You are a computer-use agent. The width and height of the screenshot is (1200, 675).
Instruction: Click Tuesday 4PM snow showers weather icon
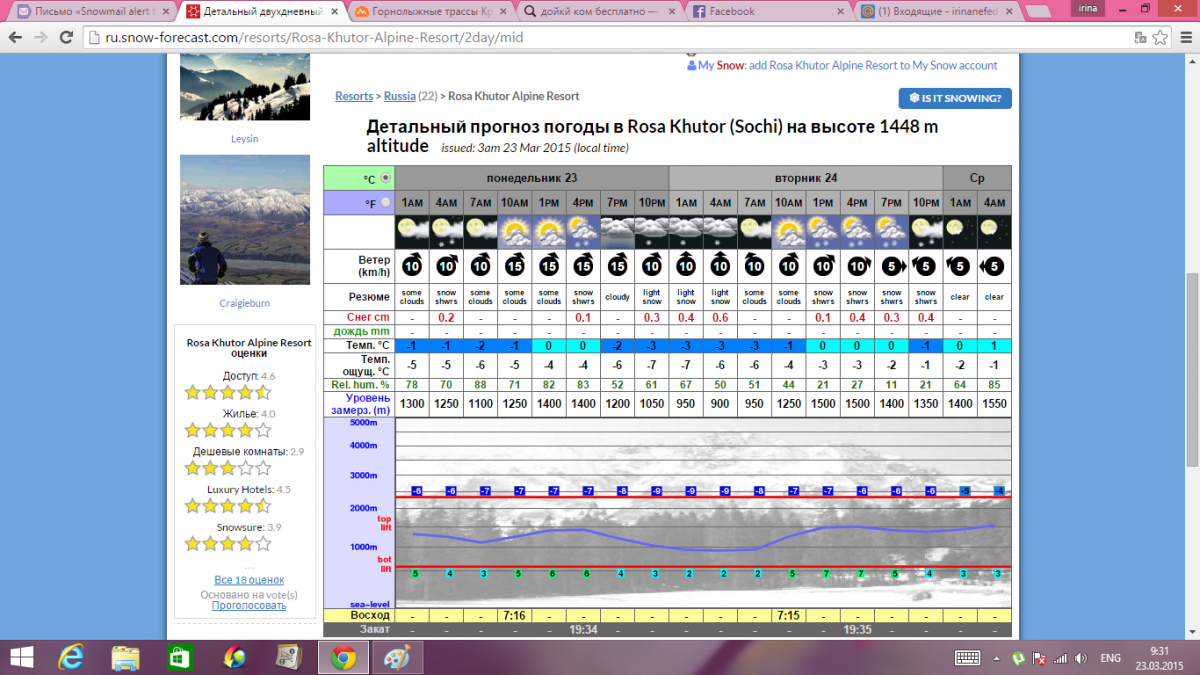click(857, 232)
